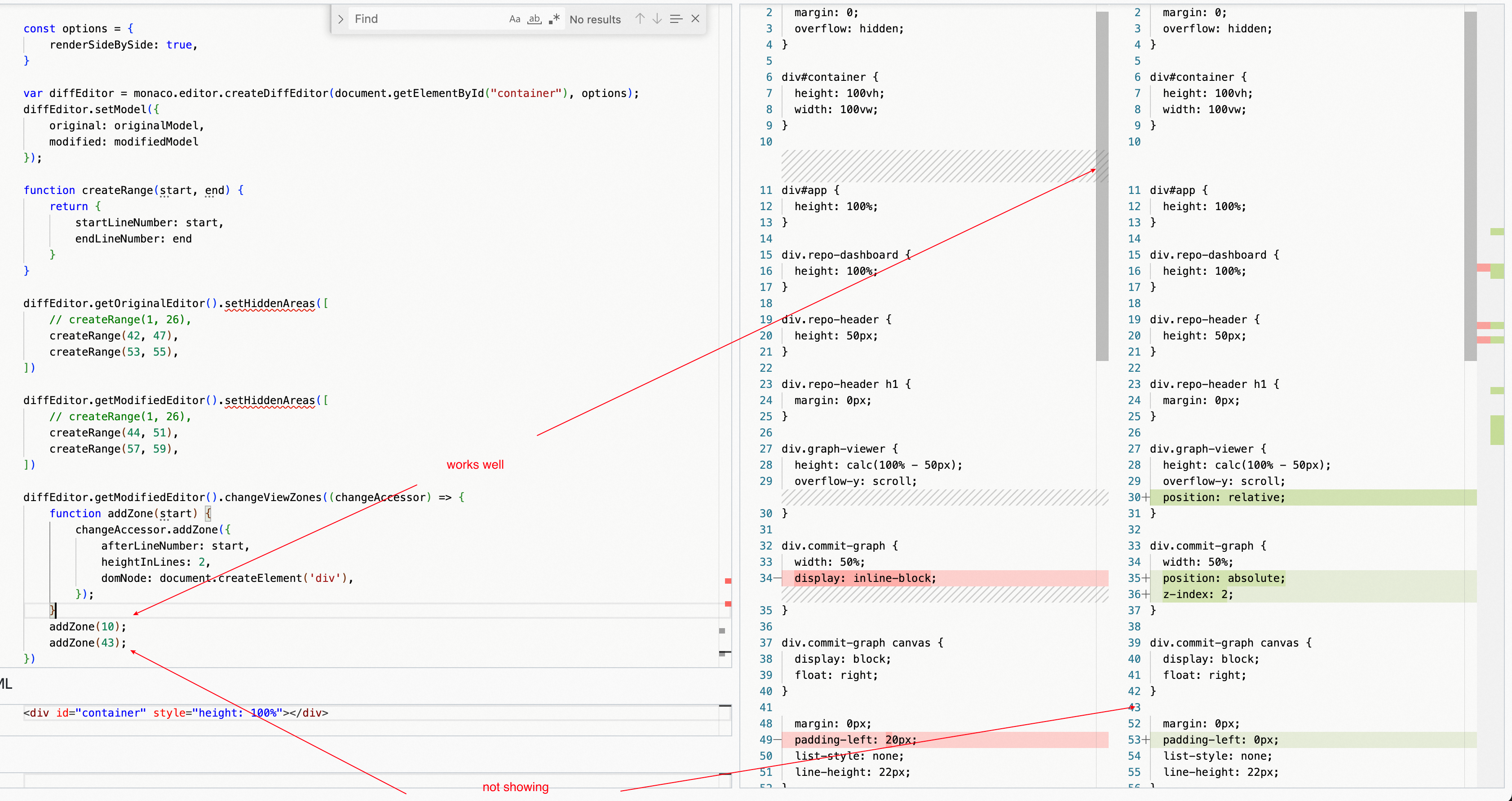This screenshot has width=1512, height=801.
Task: Expand Find widget to reveal Replace field
Action: pyautogui.click(x=340, y=18)
